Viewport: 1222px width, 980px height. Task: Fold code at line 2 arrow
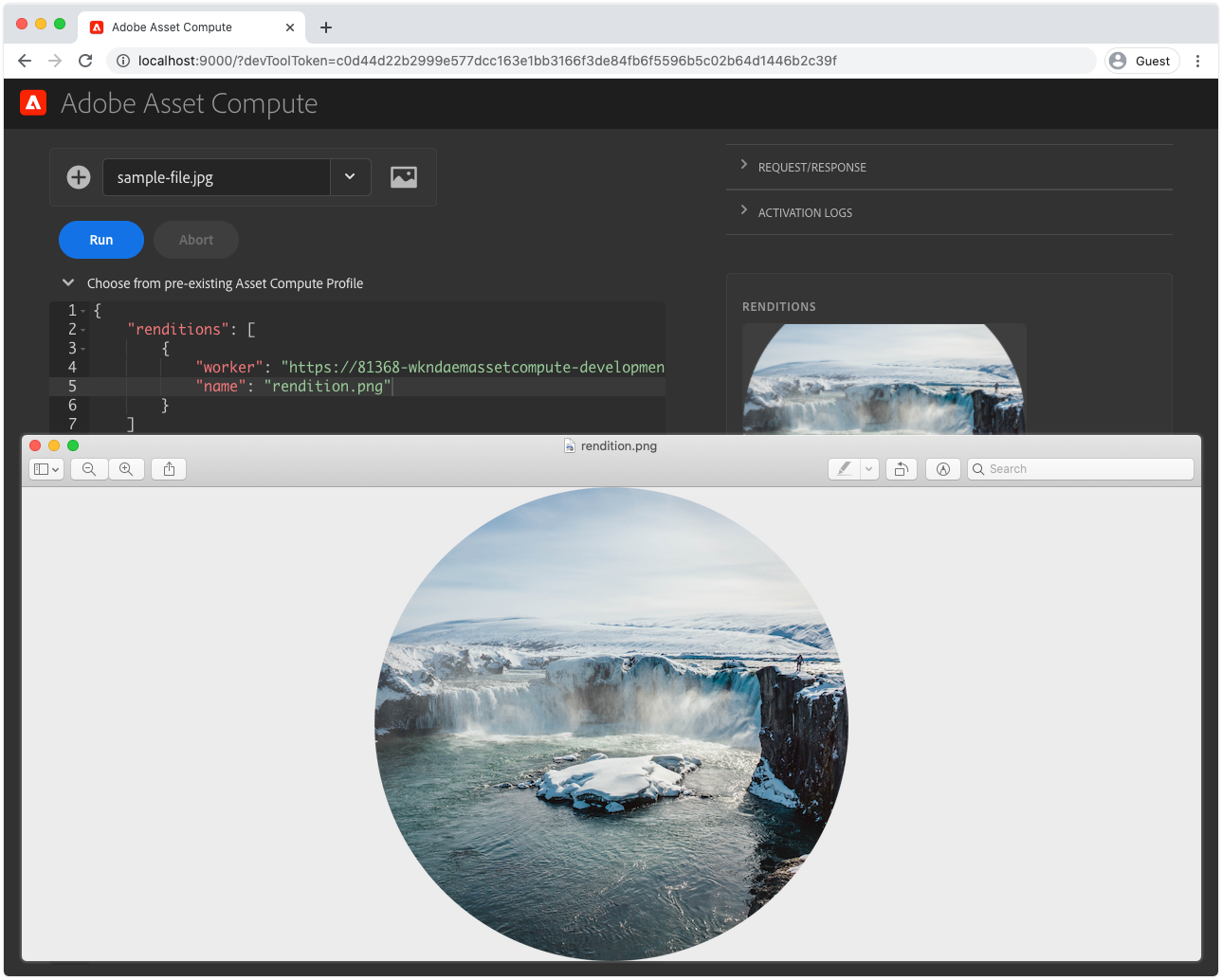pos(83,330)
